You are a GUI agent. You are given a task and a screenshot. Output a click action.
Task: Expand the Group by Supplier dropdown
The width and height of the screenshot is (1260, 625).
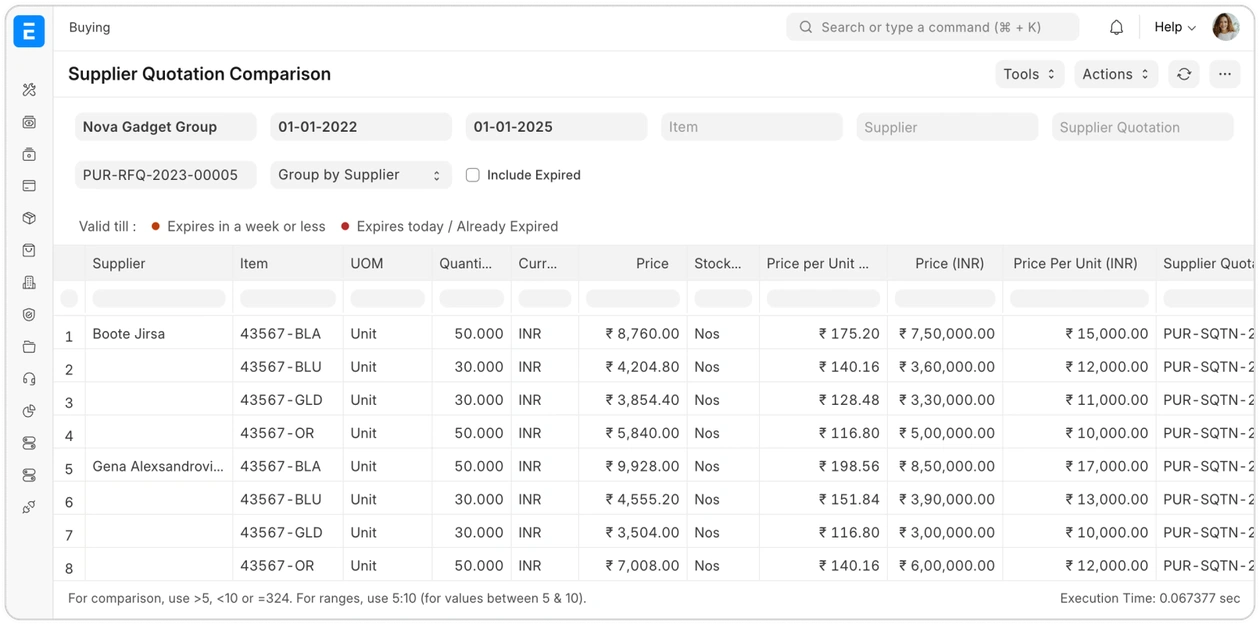(360, 175)
